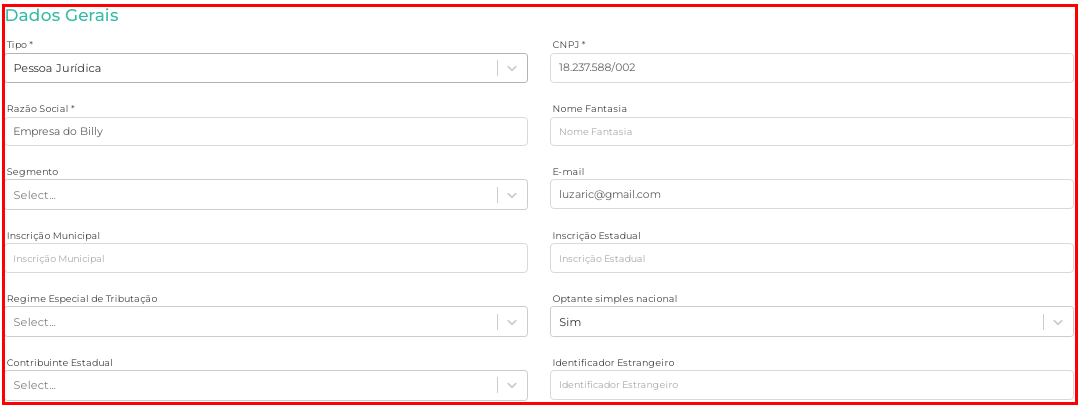
Task: Open the Tipo field showing Pessoa Jurídica
Action: [250, 68]
